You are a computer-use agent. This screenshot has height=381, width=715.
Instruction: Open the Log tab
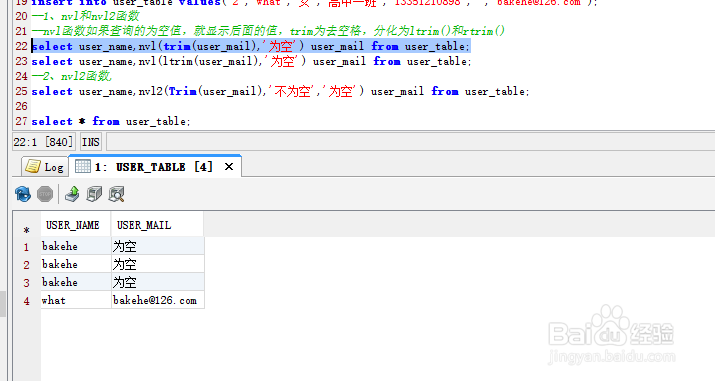45,167
